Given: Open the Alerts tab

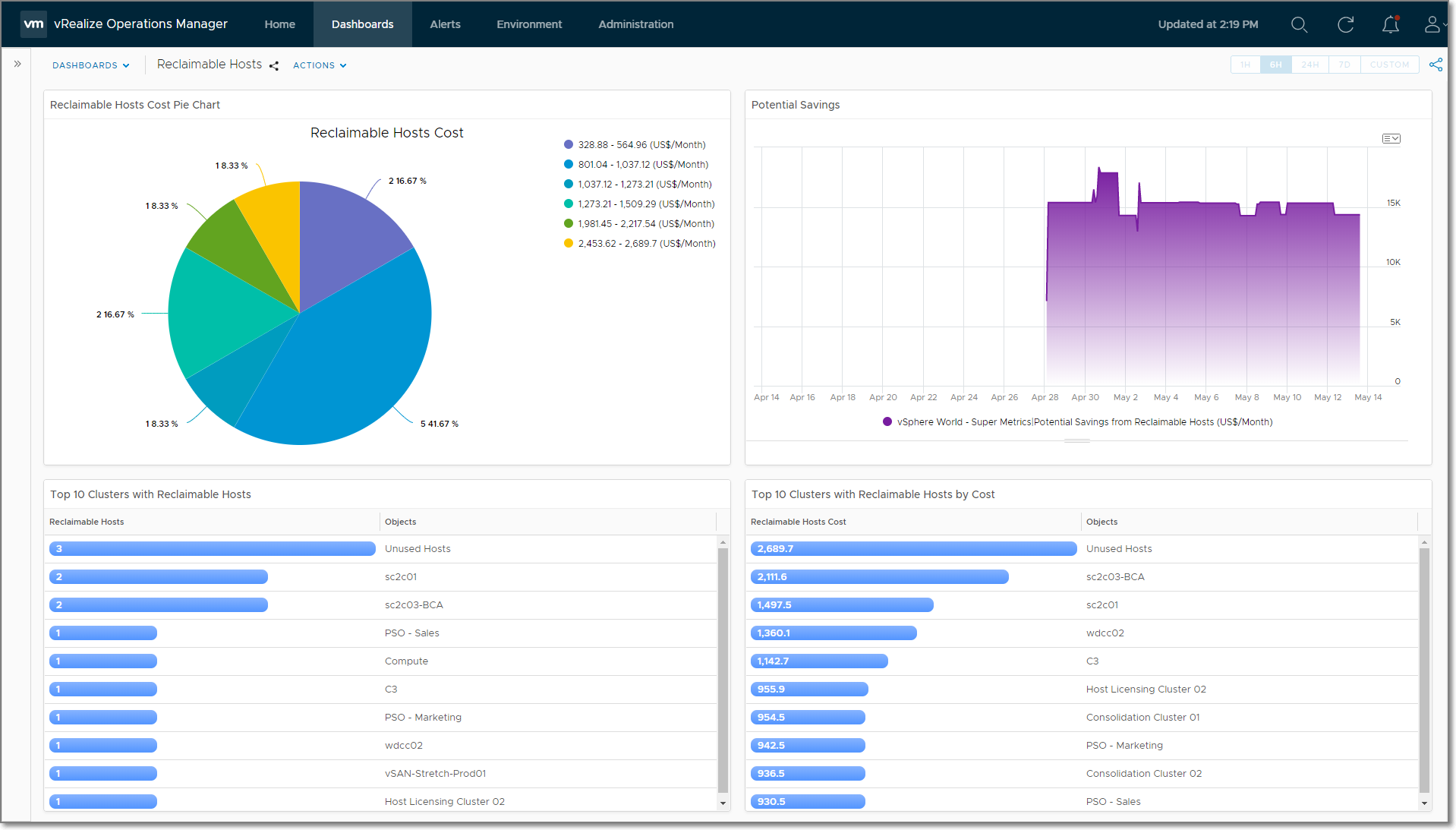Looking at the screenshot, I should tap(446, 24).
